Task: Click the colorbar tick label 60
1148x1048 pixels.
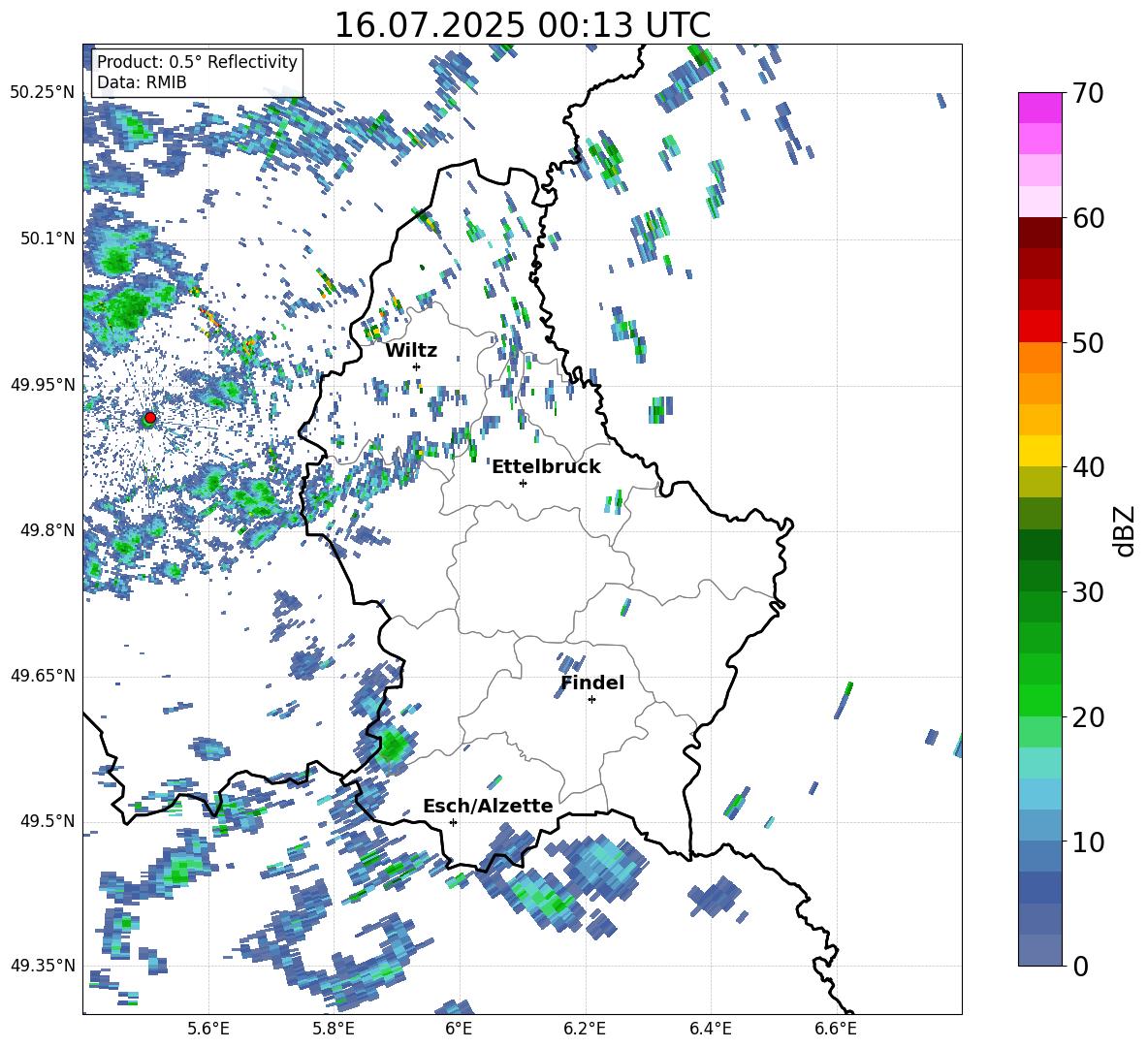Action: [1088, 218]
